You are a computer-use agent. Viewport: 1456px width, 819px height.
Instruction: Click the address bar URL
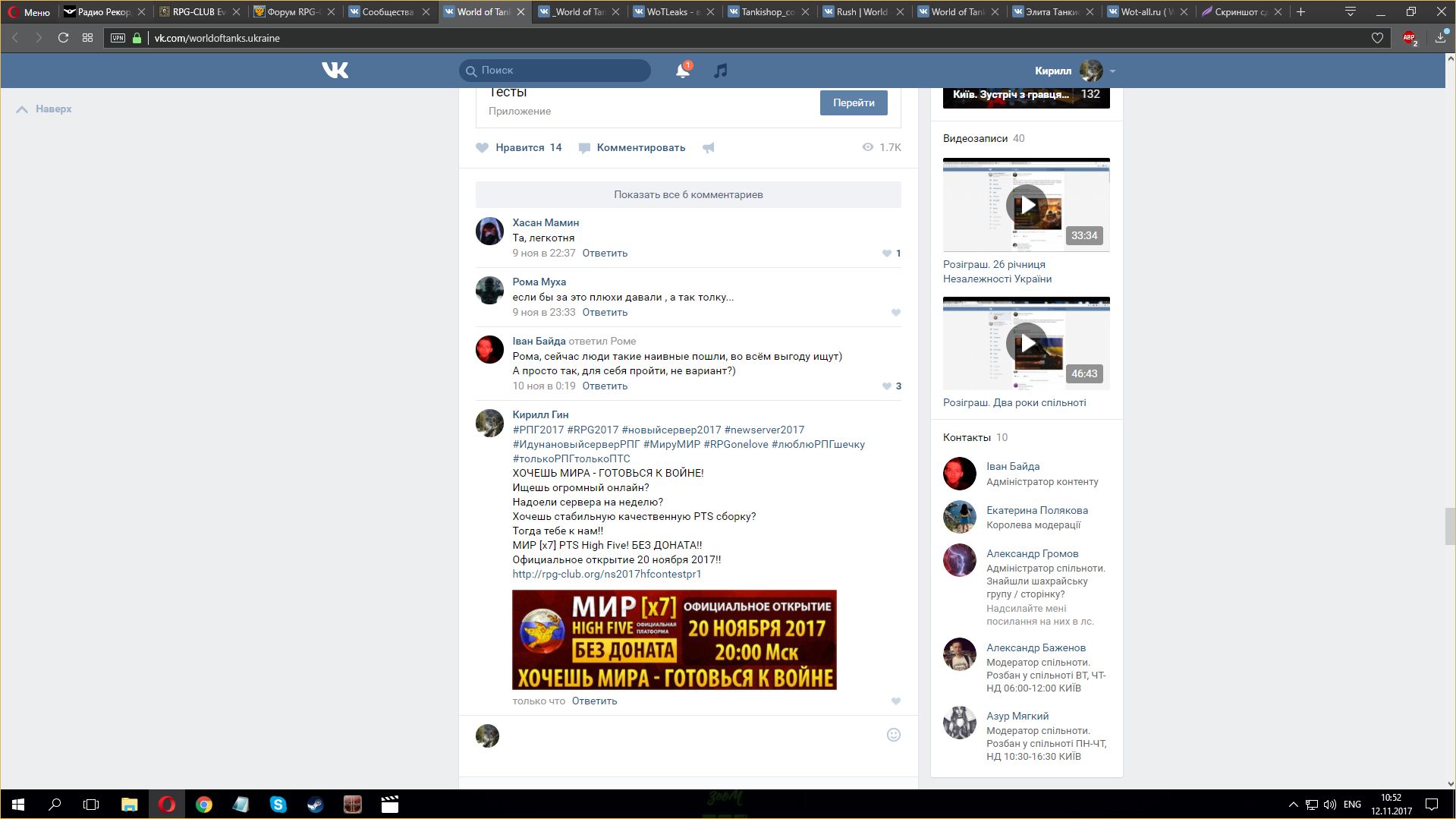(x=217, y=38)
